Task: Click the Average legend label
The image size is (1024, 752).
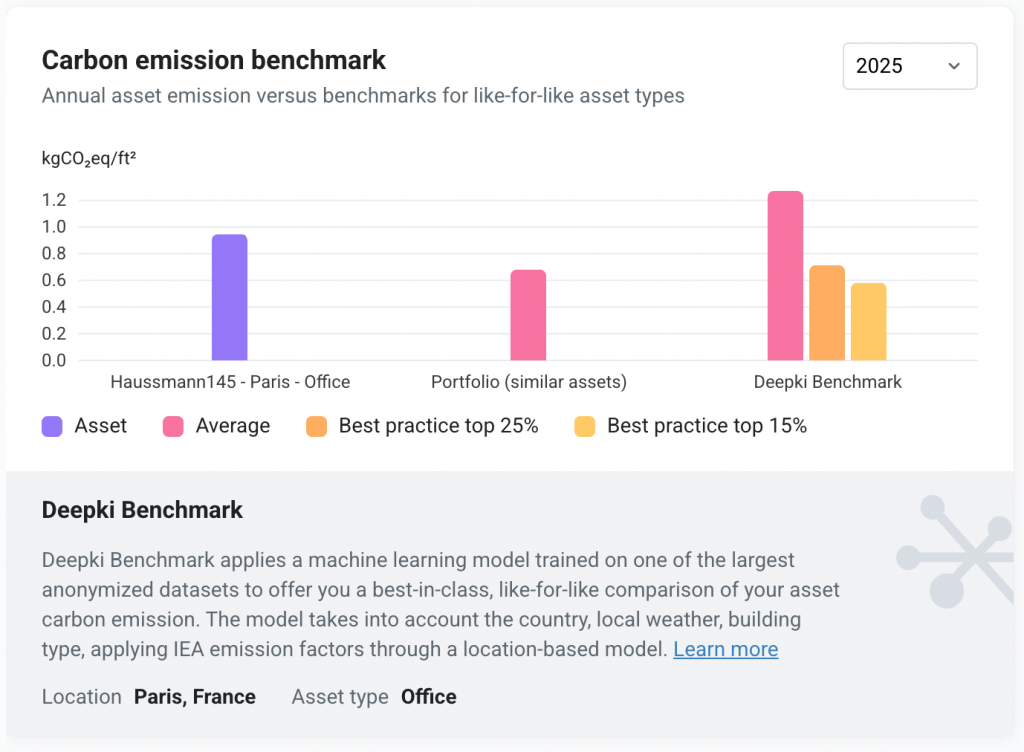Action: coord(232,426)
